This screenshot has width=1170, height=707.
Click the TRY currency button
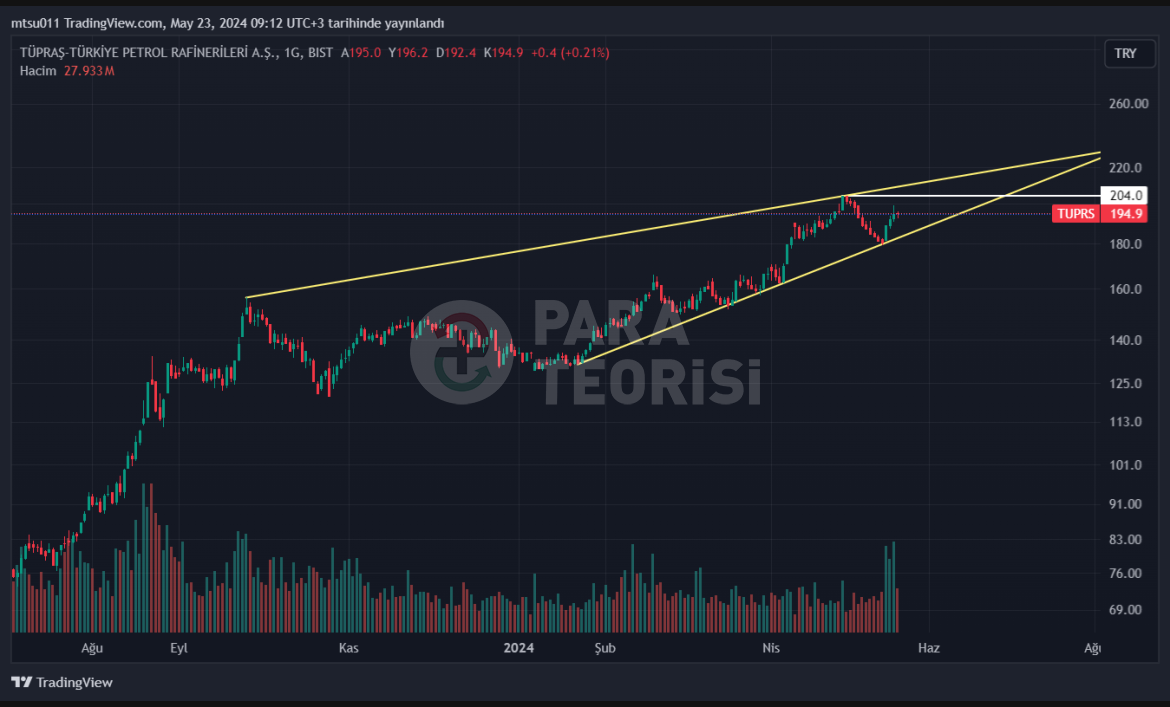coord(1129,54)
